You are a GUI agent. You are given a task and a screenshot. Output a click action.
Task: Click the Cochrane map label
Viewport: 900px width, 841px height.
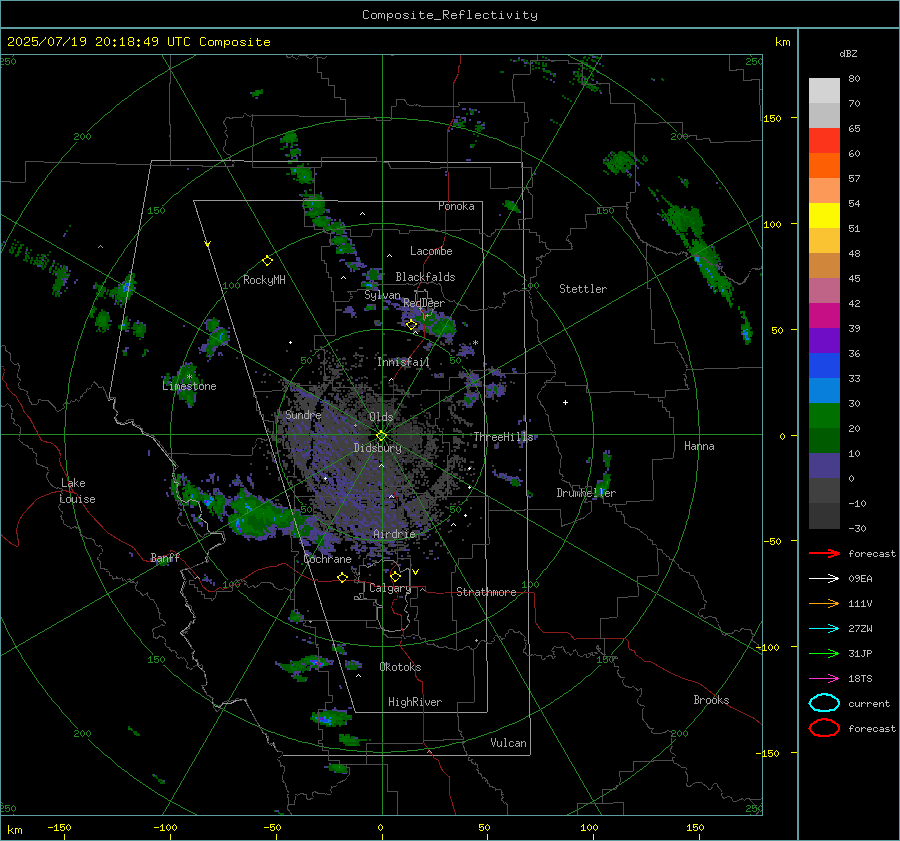(x=327, y=559)
